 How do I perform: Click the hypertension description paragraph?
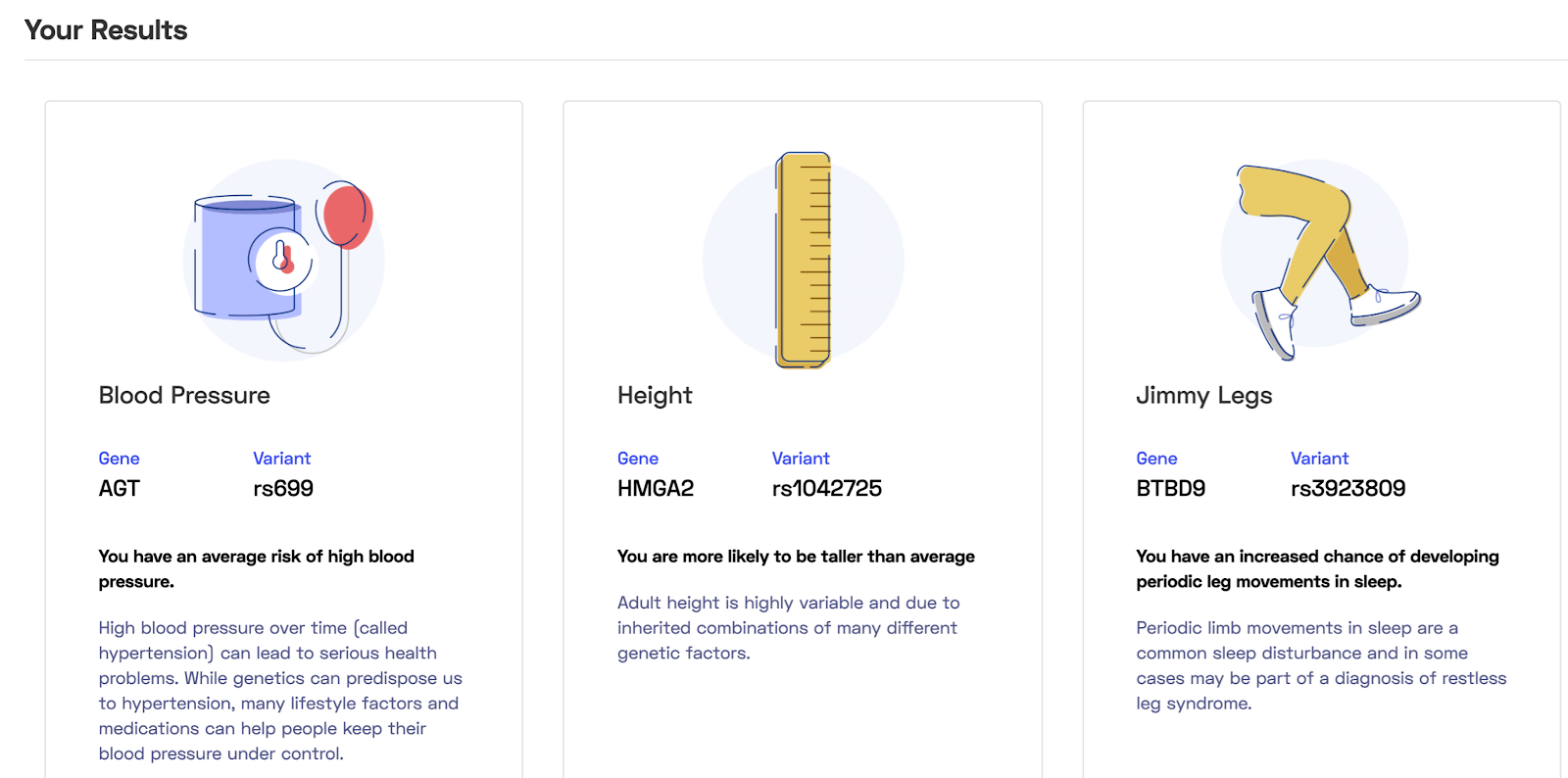click(x=280, y=691)
